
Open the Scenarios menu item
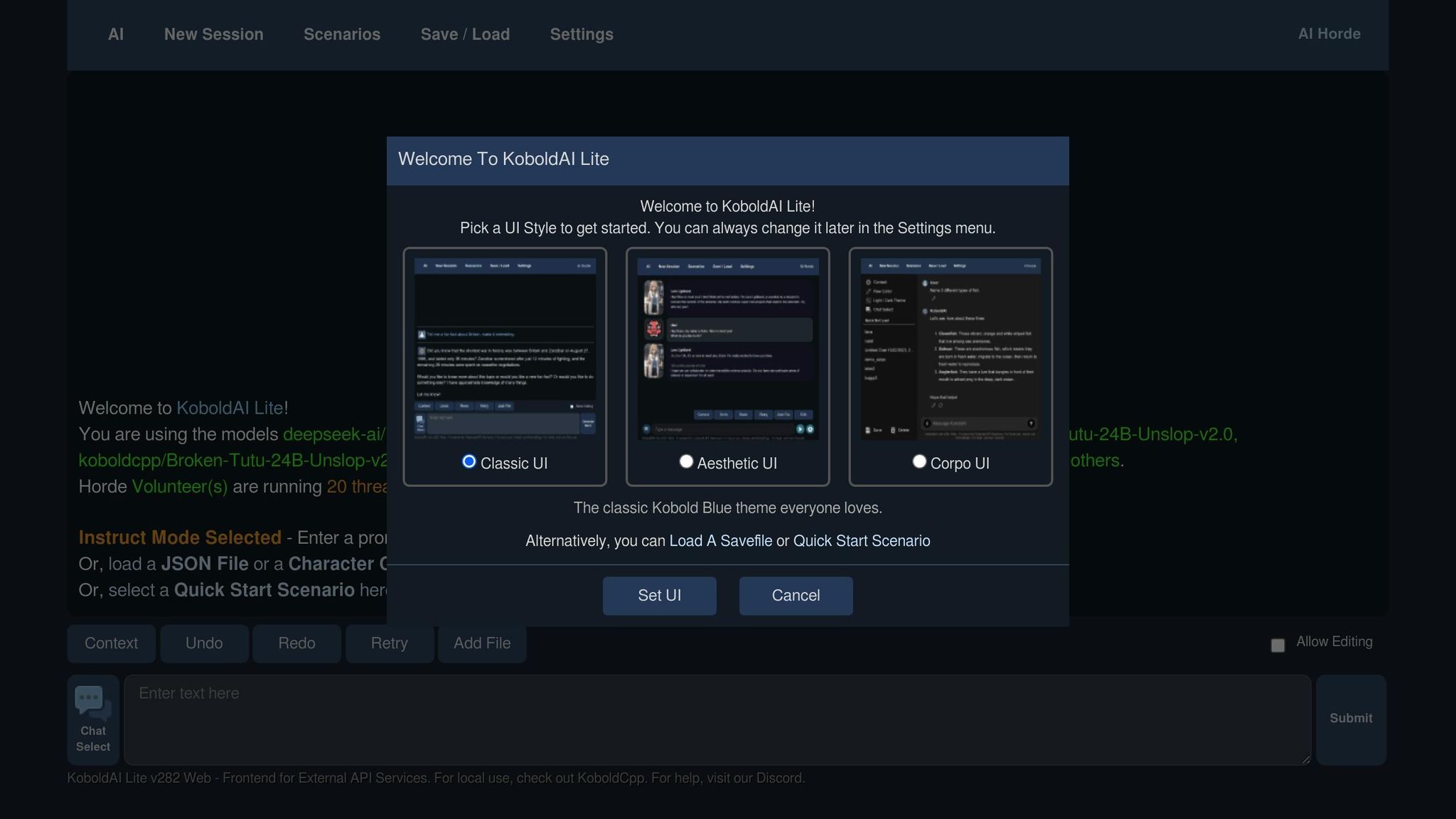(342, 34)
